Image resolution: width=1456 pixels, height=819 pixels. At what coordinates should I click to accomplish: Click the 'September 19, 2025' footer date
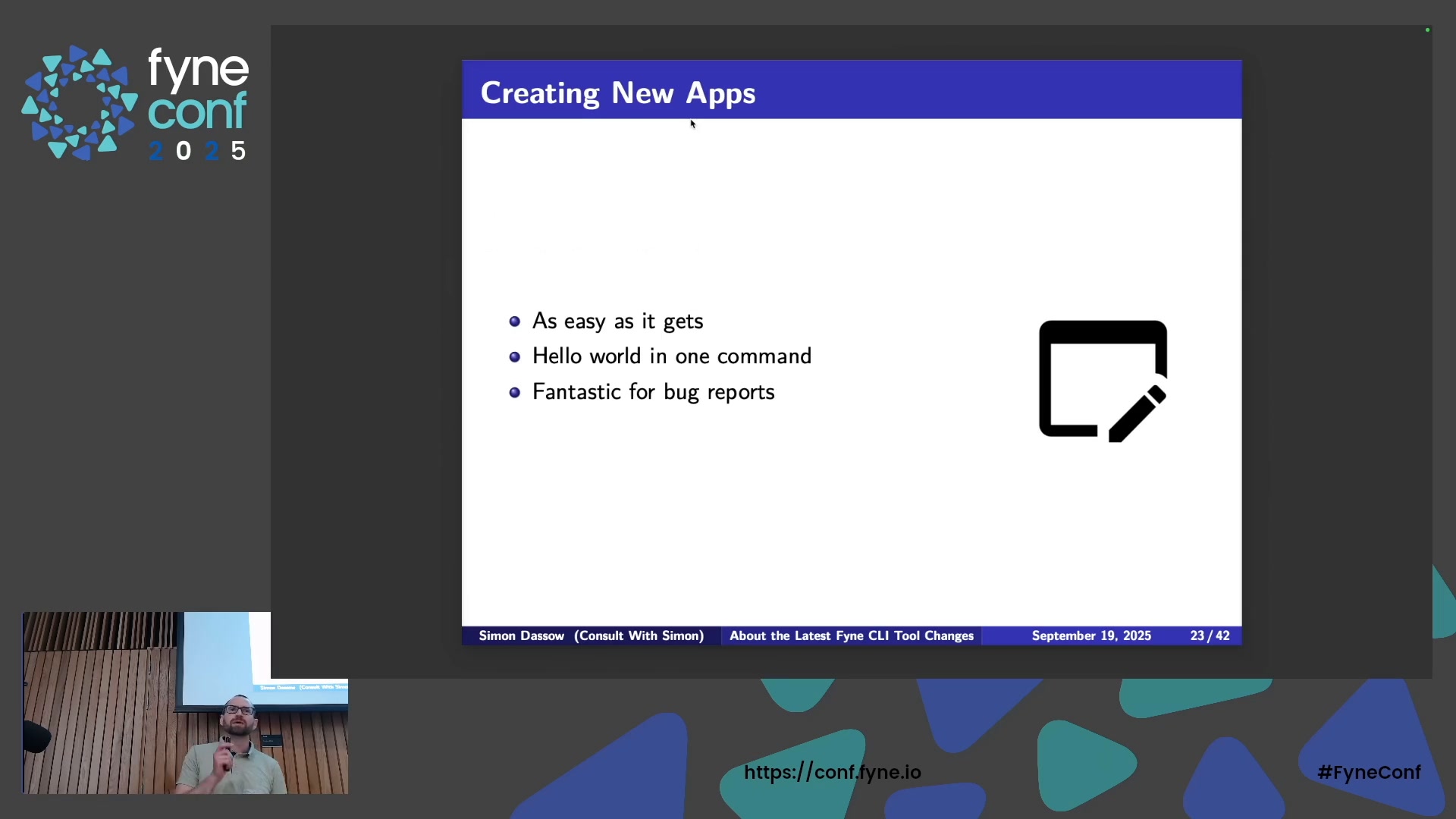coord(1090,635)
